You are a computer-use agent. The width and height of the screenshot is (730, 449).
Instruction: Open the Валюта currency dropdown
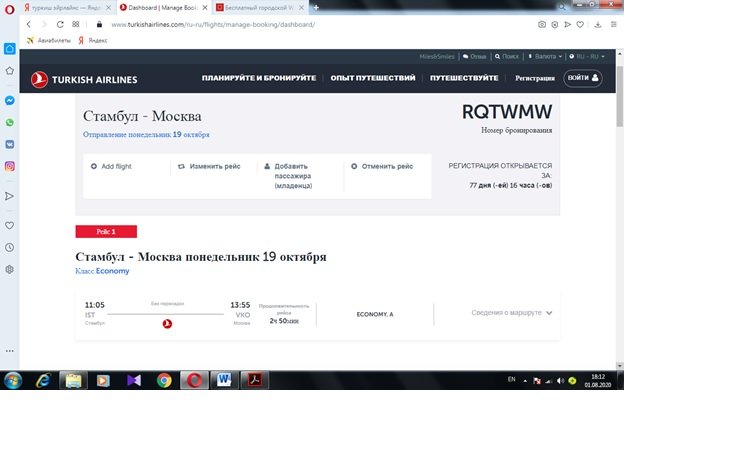click(x=545, y=56)
